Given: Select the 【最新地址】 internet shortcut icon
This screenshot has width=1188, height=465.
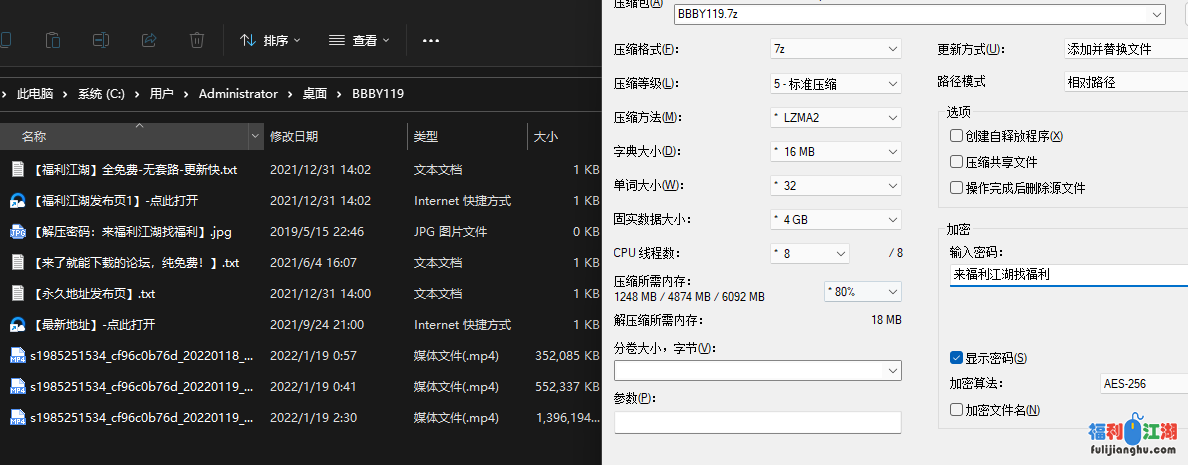Looking at the screenshot, I should click(17, 324).
